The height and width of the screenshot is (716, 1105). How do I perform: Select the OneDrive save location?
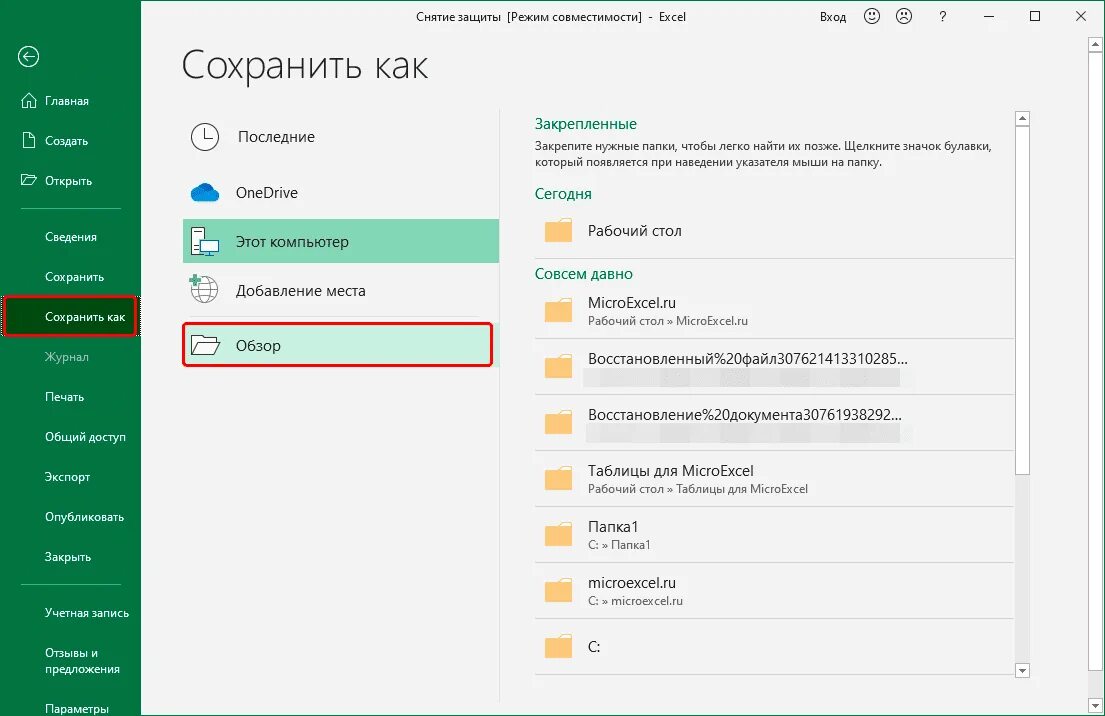[x=341, y=192]
